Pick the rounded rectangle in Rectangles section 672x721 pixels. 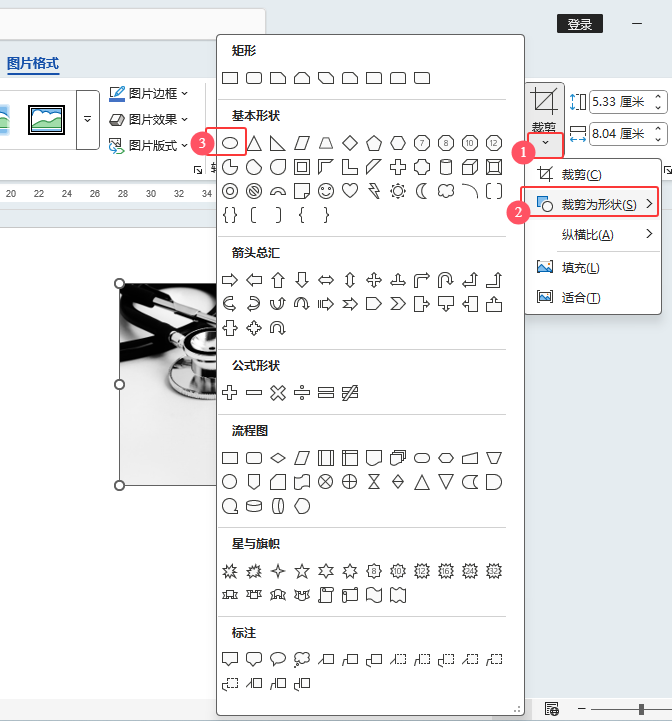coord(254,78)
